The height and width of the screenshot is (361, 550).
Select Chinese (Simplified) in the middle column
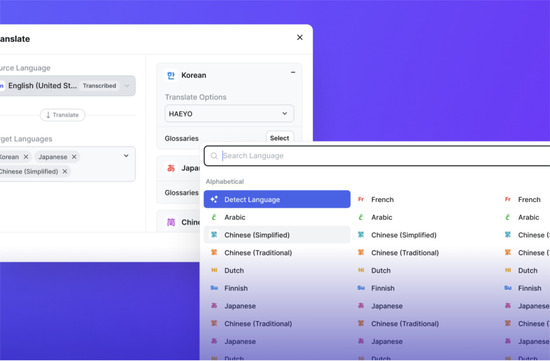click(404, 235)
